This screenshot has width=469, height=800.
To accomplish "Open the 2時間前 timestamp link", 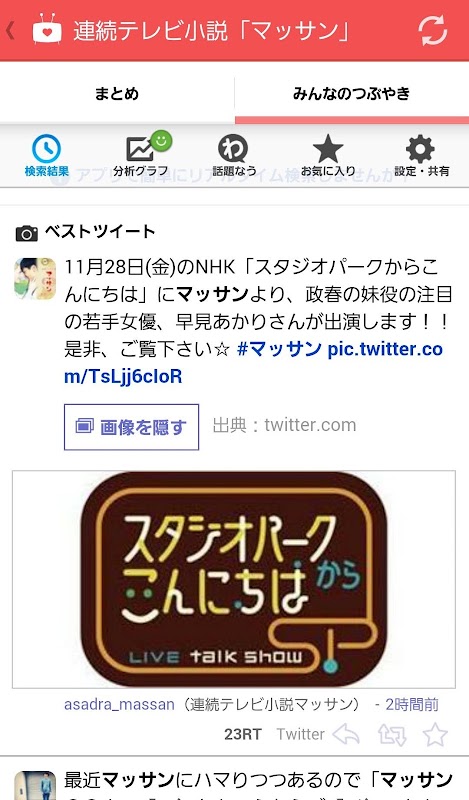I will pyautogui.click(x=412, y=705).
